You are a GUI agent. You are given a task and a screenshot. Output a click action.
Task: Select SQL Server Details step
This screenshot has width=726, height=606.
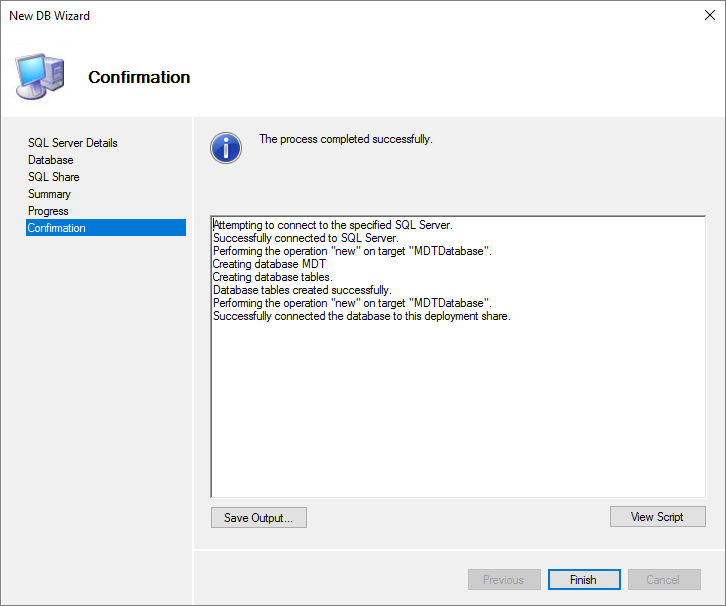[x=73, y=143]
